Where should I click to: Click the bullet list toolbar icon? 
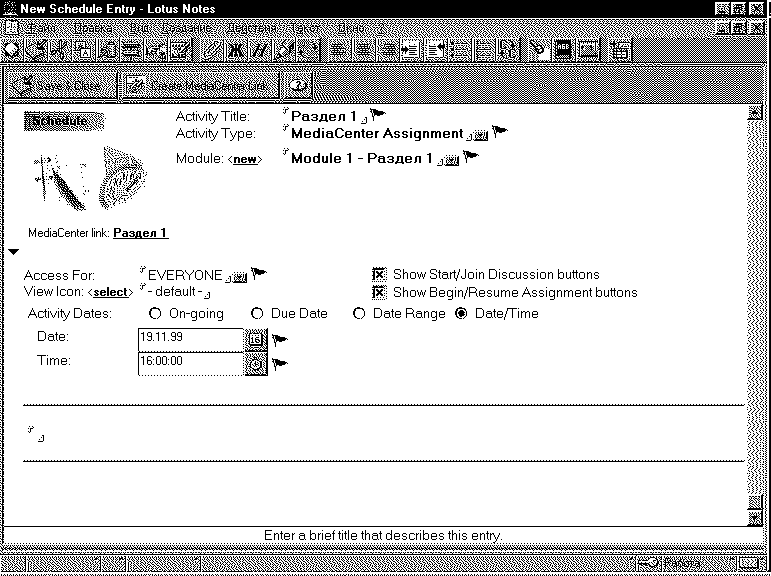pos(460,51)
